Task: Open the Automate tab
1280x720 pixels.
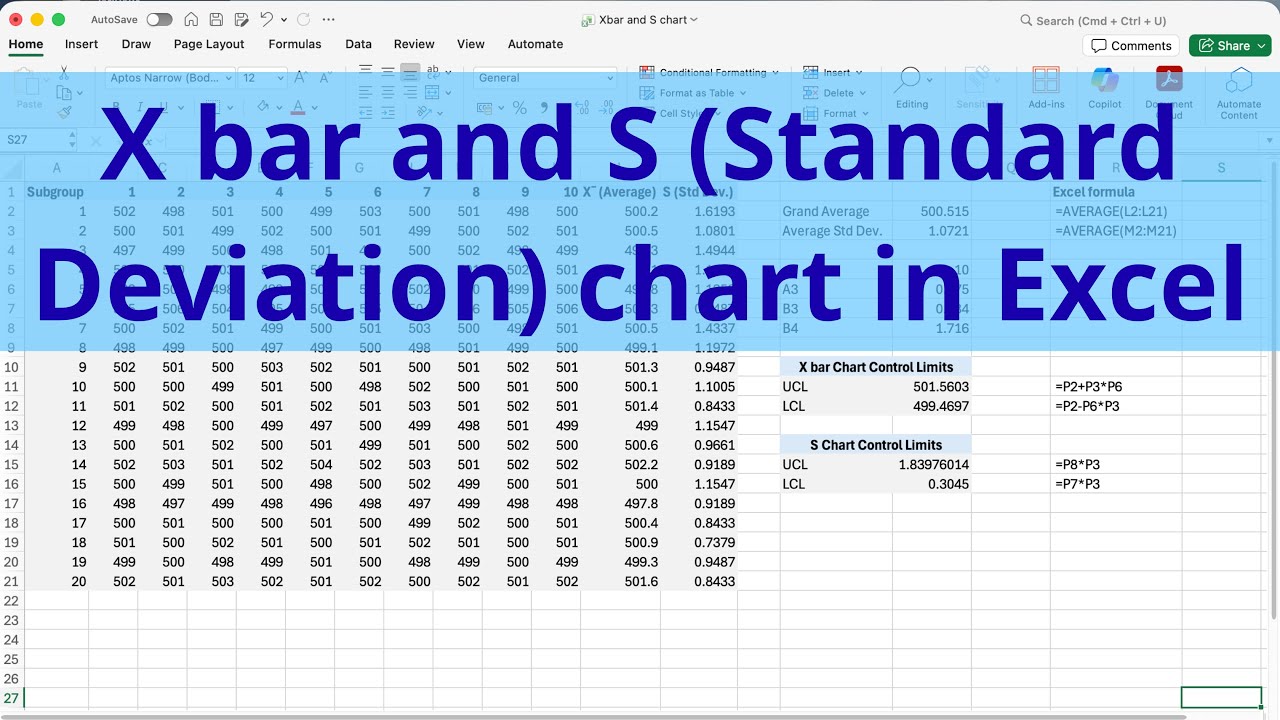Action: (535, 44)
